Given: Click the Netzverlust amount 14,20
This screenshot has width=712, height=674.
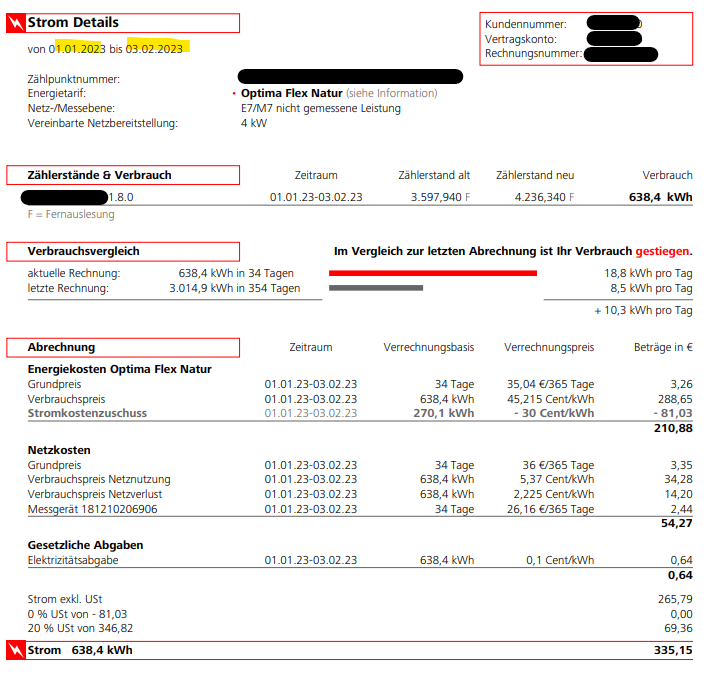Looking at the screenshot, I should click(x=678, y=494).
